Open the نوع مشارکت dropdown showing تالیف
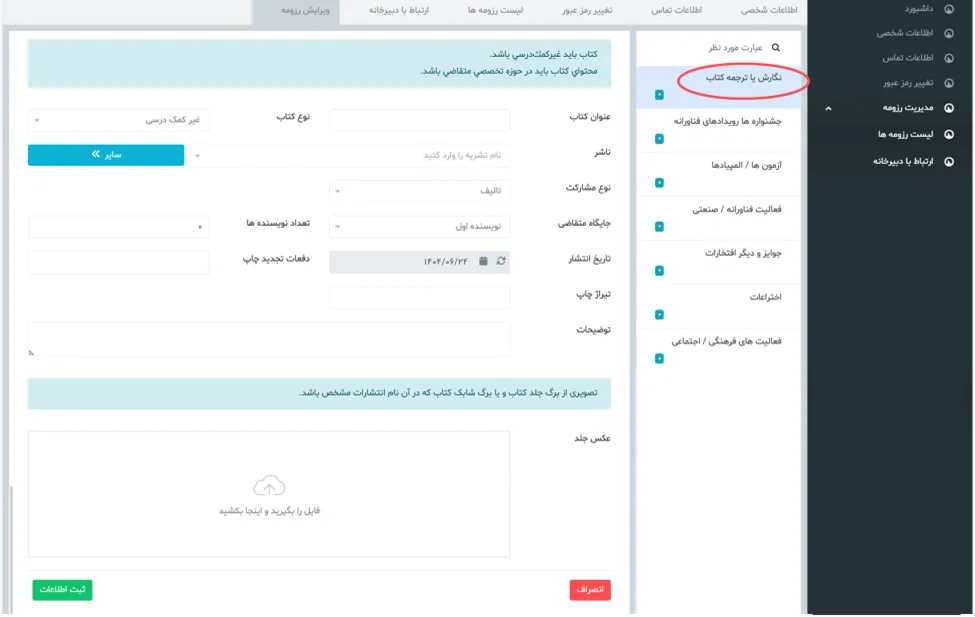 tap(419, 190)
